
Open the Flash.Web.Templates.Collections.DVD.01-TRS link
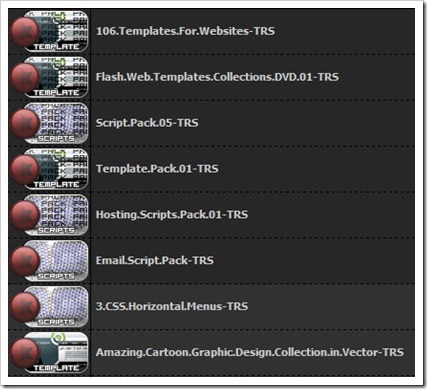[x=217, y=77]
